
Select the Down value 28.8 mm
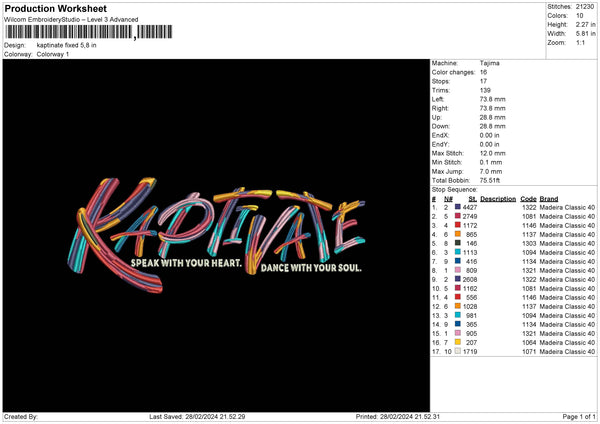(x=492, y=126)
